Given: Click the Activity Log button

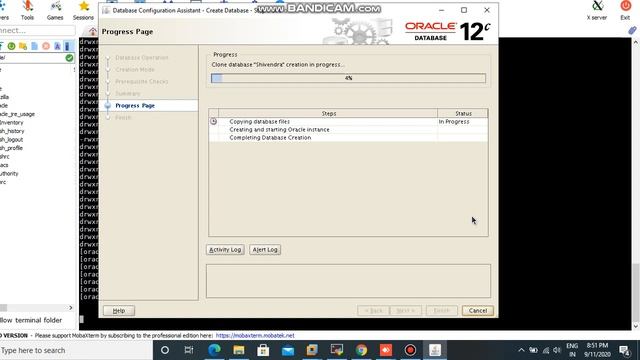Looking at the screenshot, I should point(225,249).
